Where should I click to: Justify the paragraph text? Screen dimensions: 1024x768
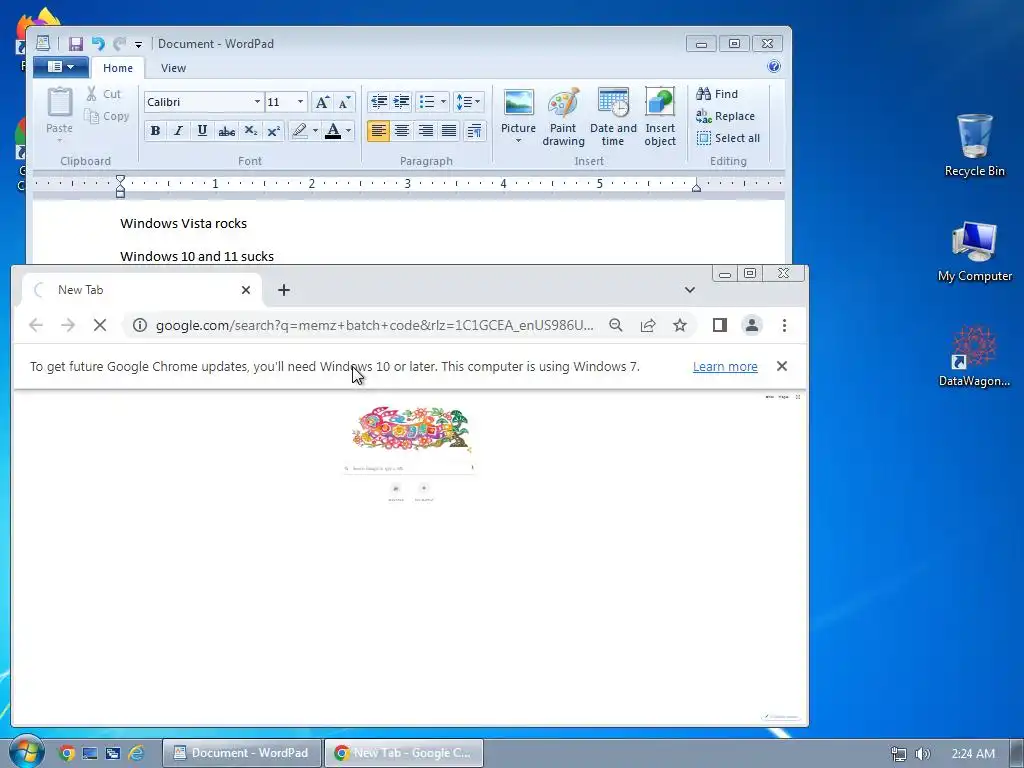[449, 131]
